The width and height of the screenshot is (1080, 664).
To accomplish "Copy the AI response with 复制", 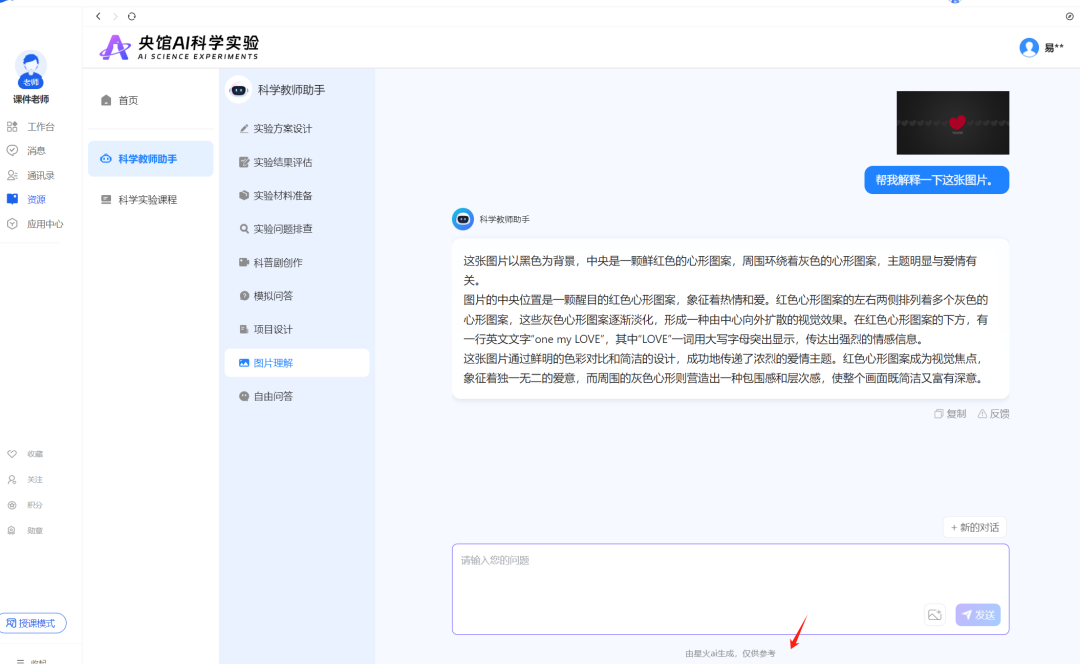I will click(x=950, y=414).
